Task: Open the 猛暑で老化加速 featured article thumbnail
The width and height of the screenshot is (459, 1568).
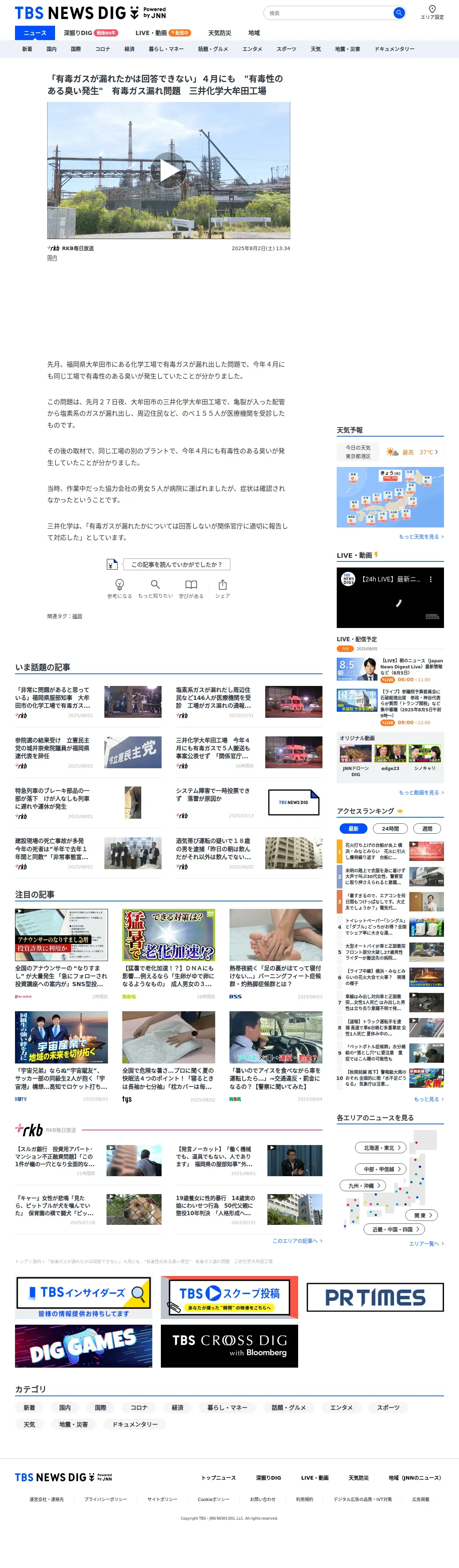Action: point(168,935)
